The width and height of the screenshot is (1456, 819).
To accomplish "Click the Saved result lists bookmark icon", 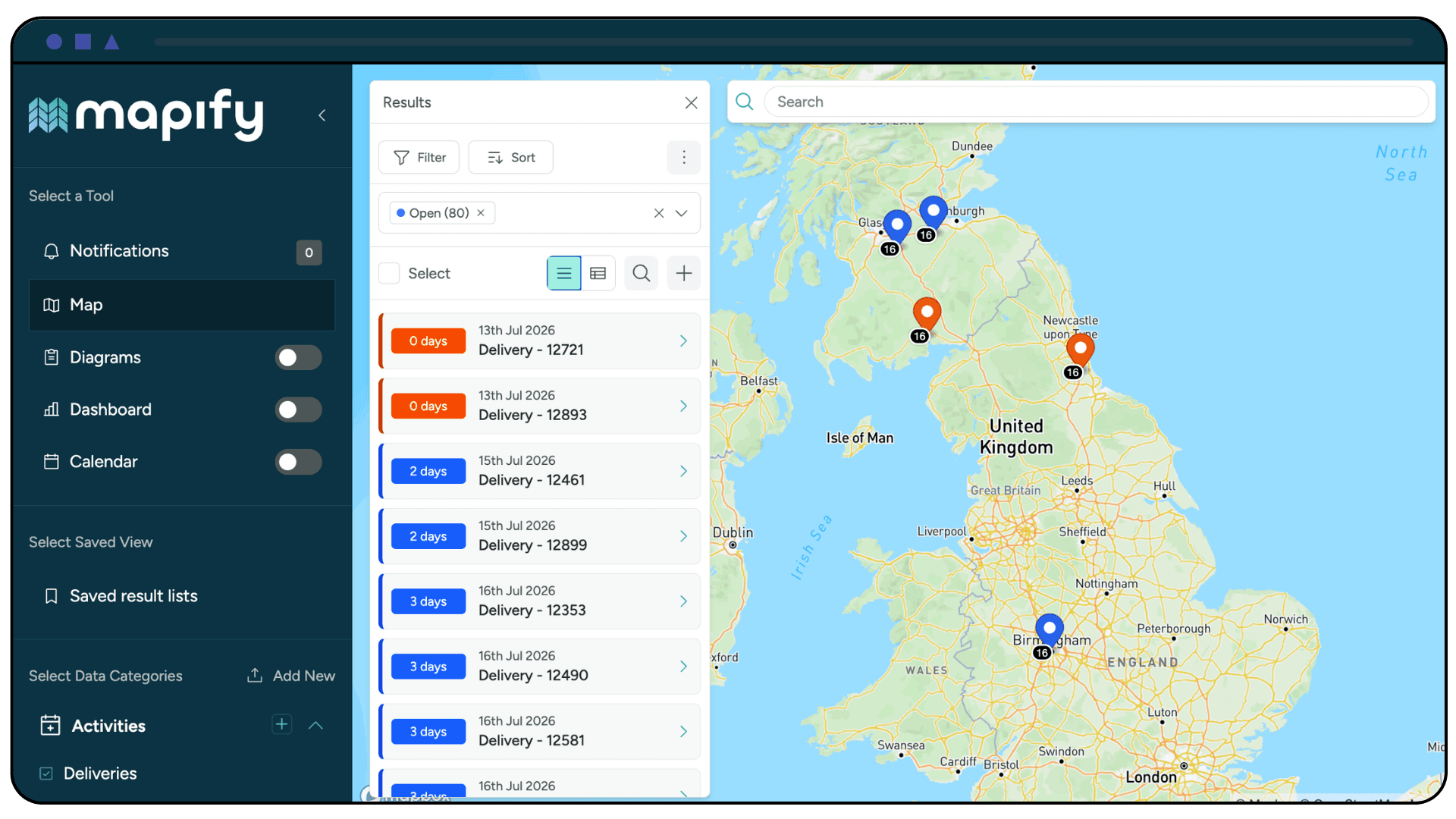I will tap(52, 596).
